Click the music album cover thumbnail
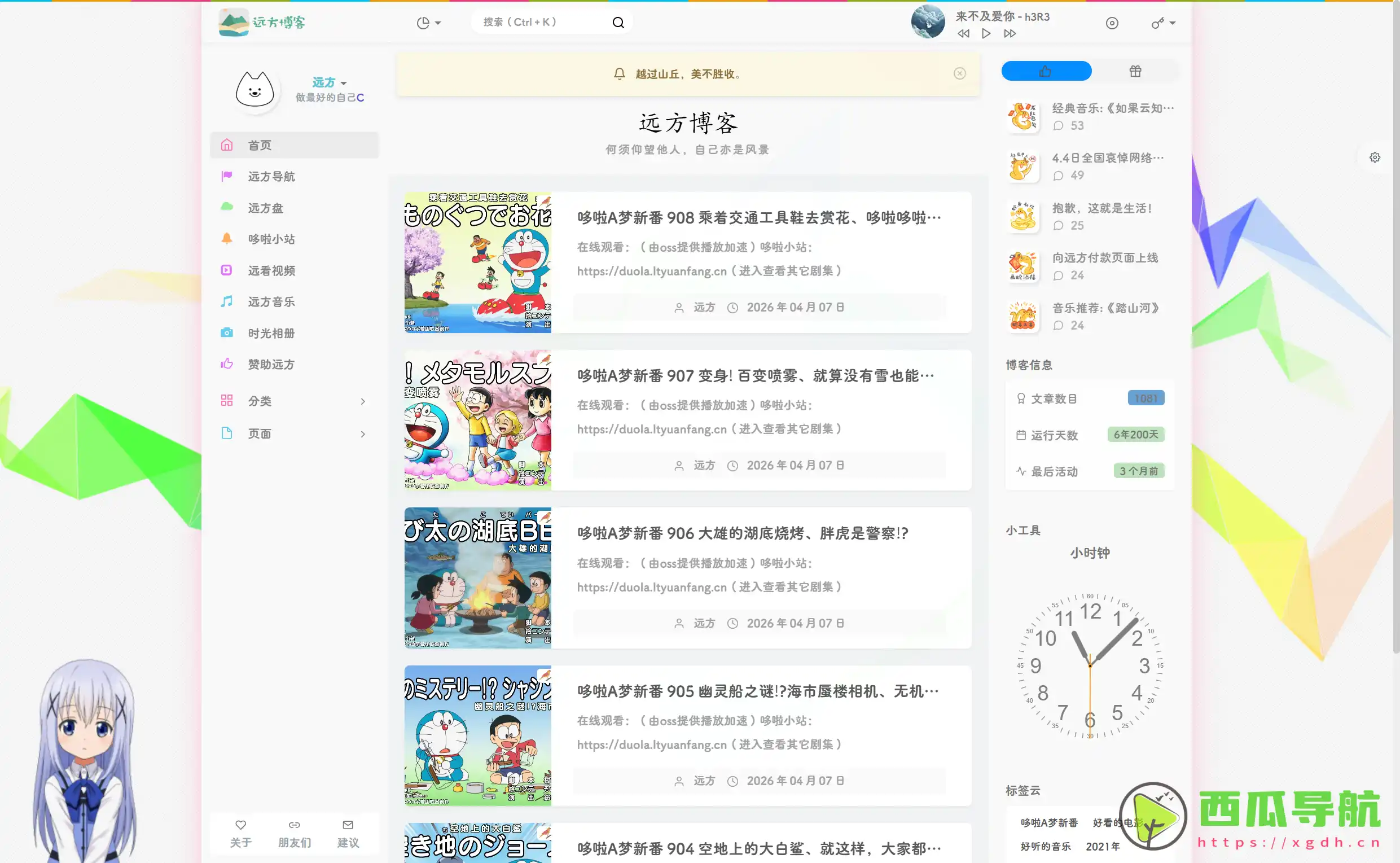 tap(928, 21)
